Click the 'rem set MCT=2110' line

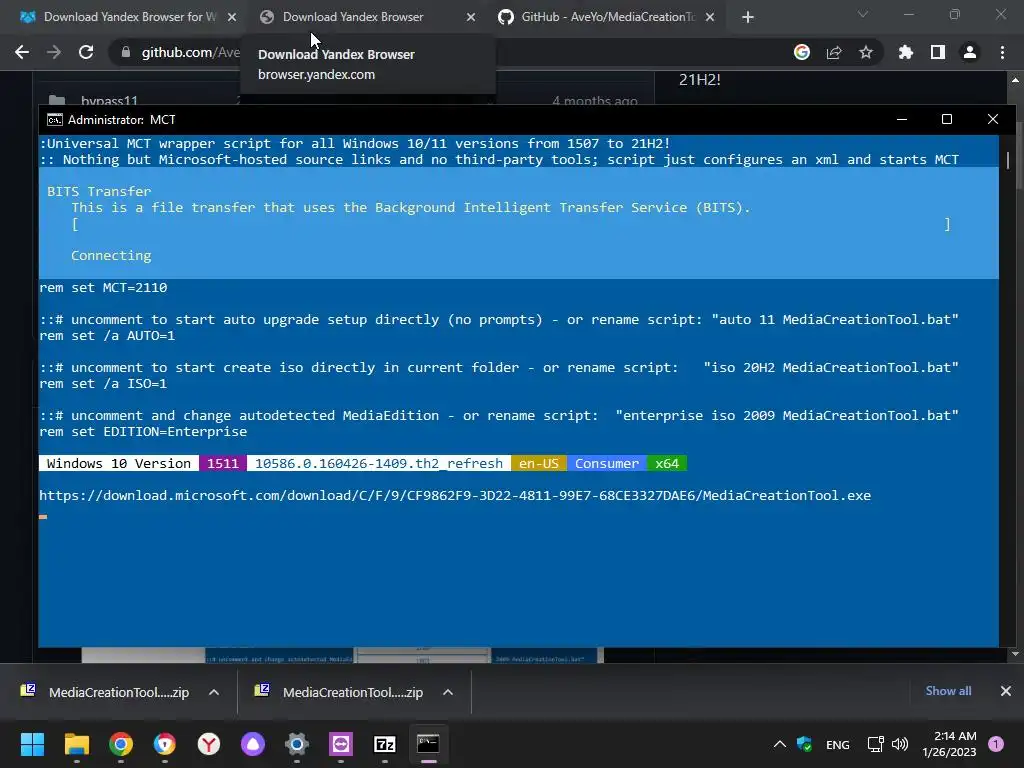103,288
